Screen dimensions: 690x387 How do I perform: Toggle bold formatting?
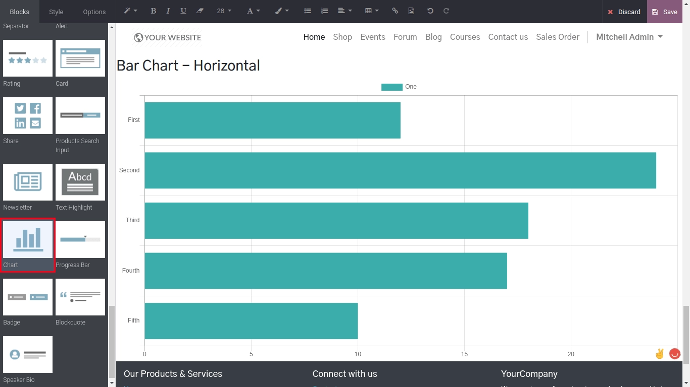(x=153, y=11)
